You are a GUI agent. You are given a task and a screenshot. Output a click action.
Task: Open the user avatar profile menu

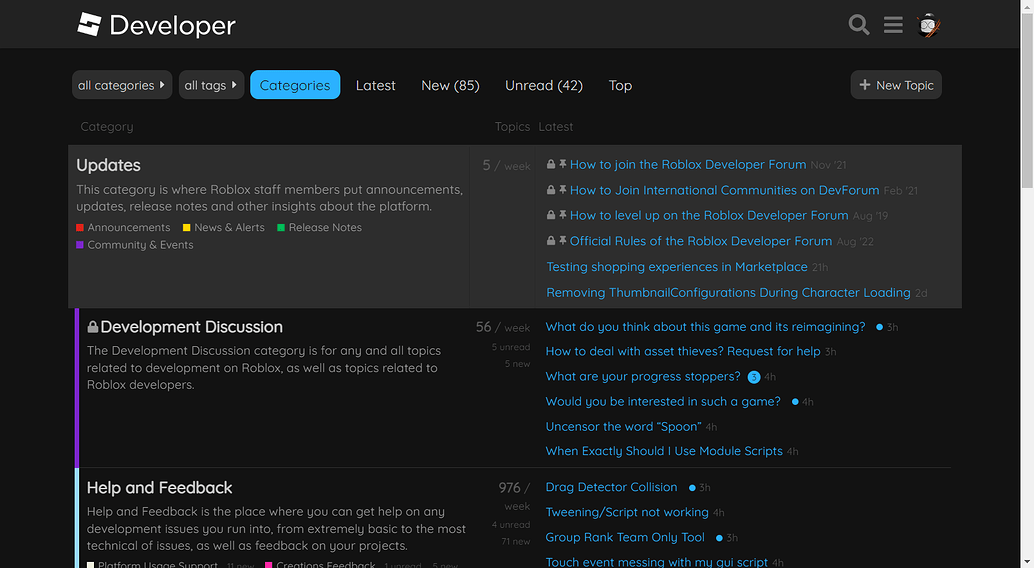928,25
